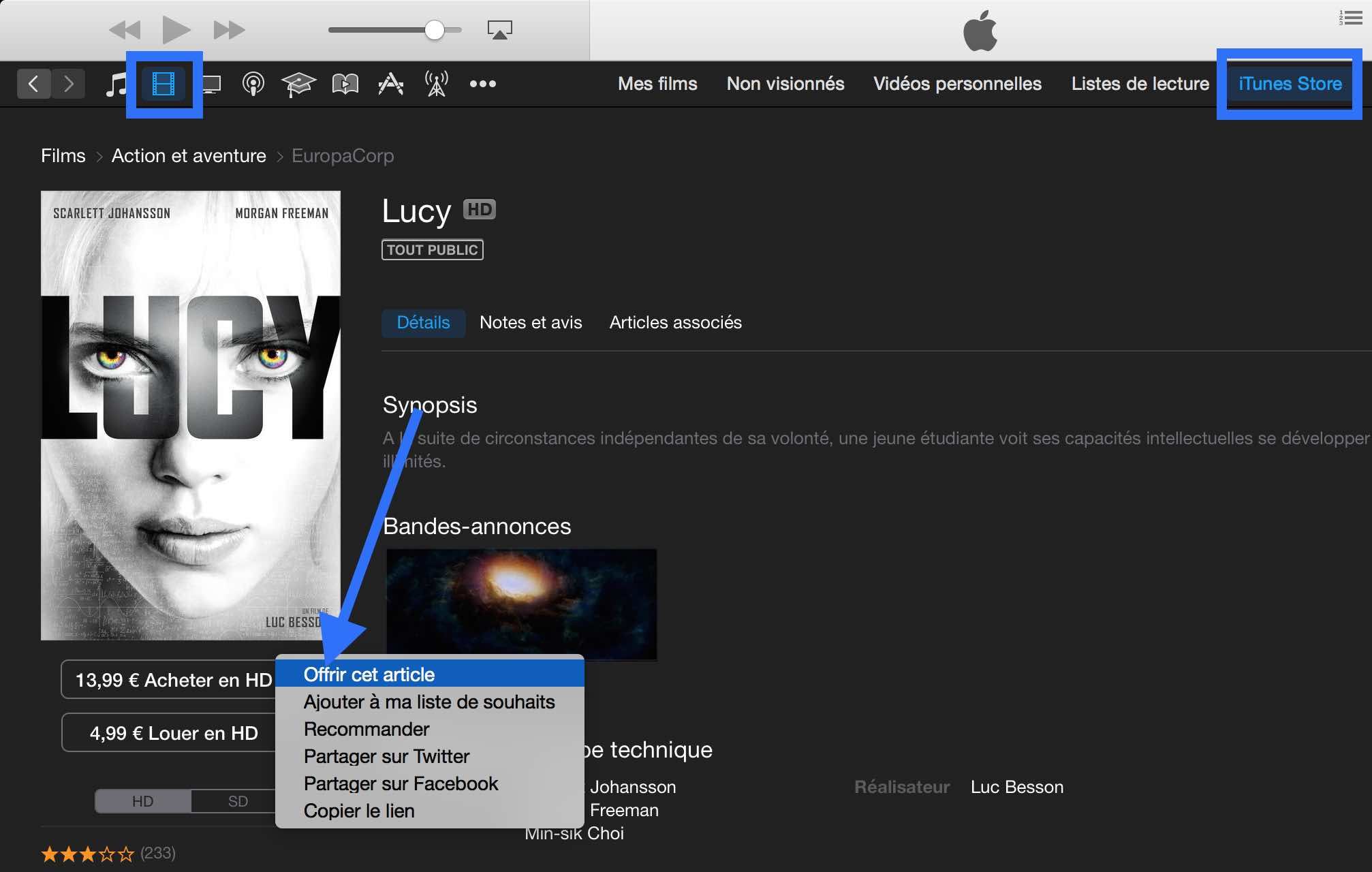Click the TOUT PUBLIC rating badge
Viewport: 1372px width, 872px height.
point(433,250)
